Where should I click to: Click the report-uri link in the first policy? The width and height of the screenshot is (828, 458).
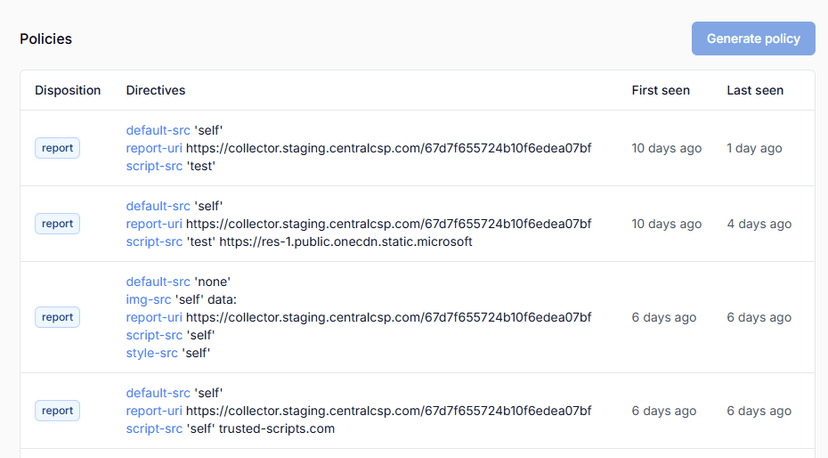154,148
